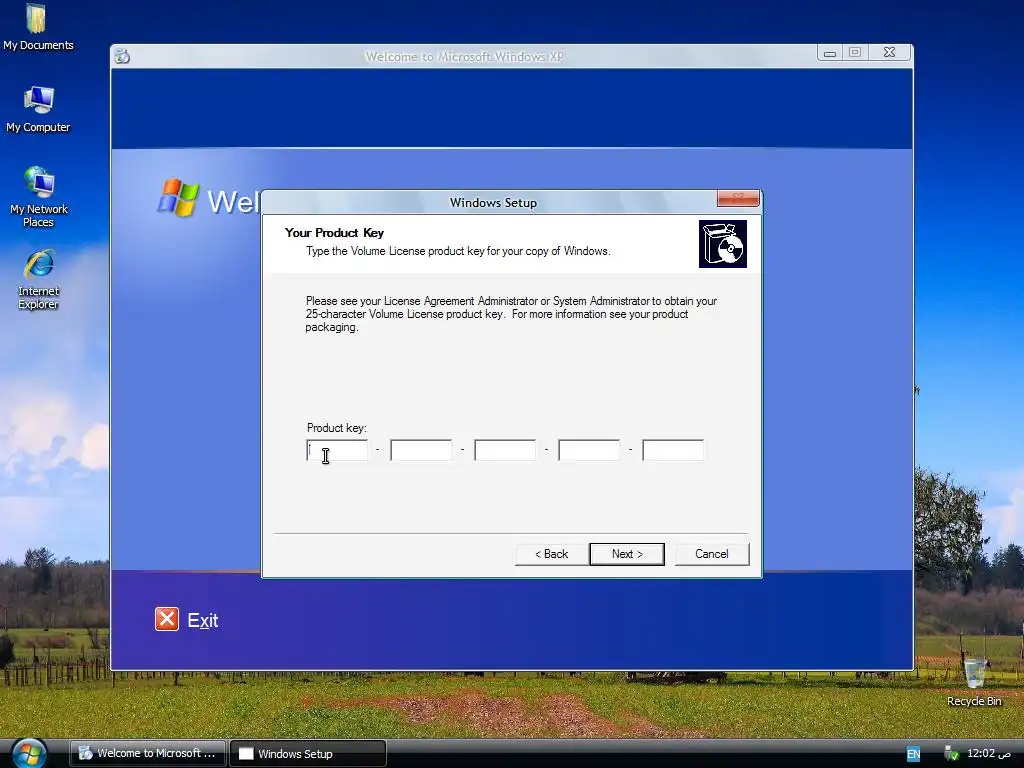Focus the fifth product key field
Viewport: 1024px width, 768px height.
pyautogui.click(x=673, y=450)
